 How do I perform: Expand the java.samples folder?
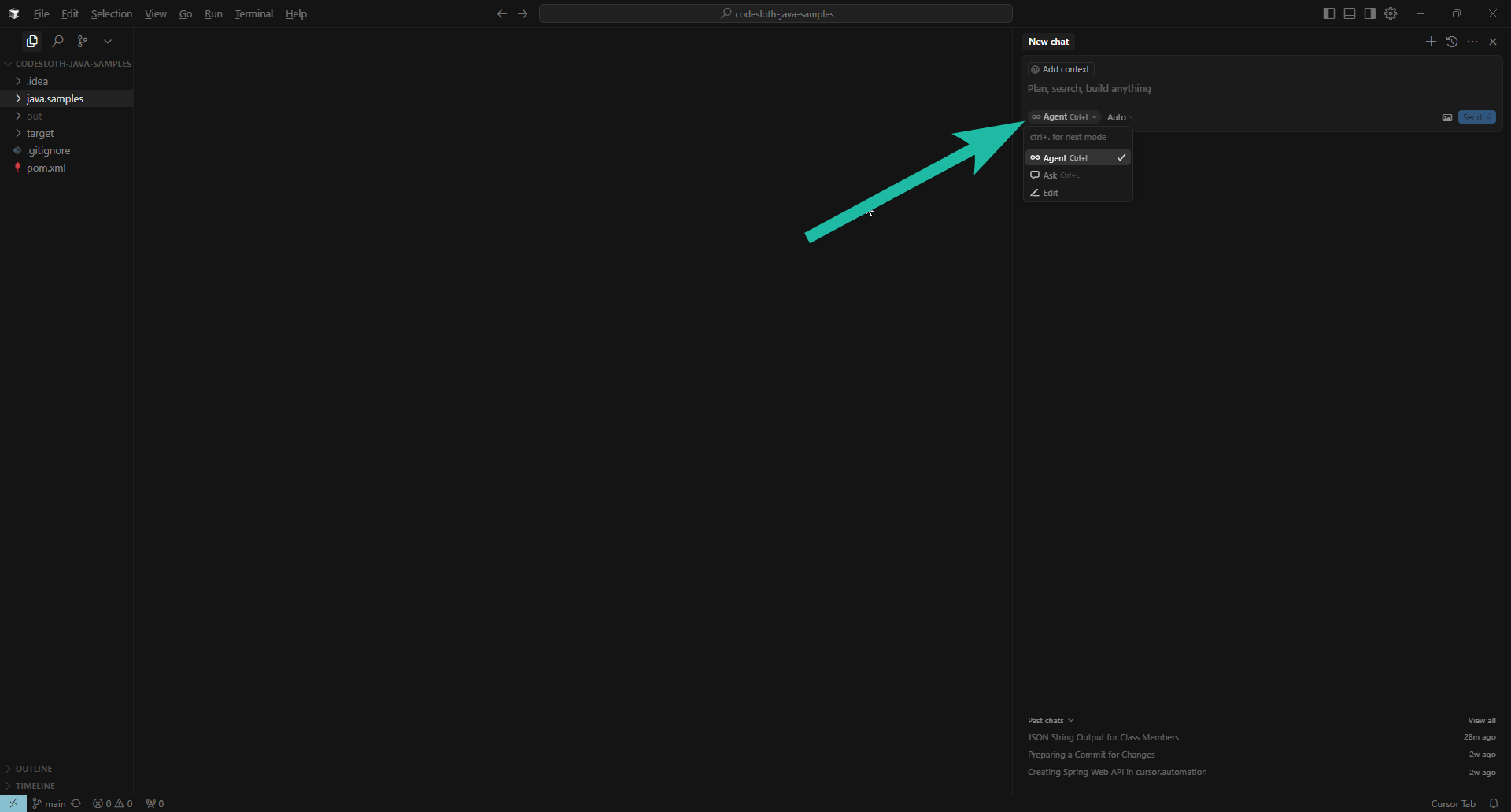67,98
